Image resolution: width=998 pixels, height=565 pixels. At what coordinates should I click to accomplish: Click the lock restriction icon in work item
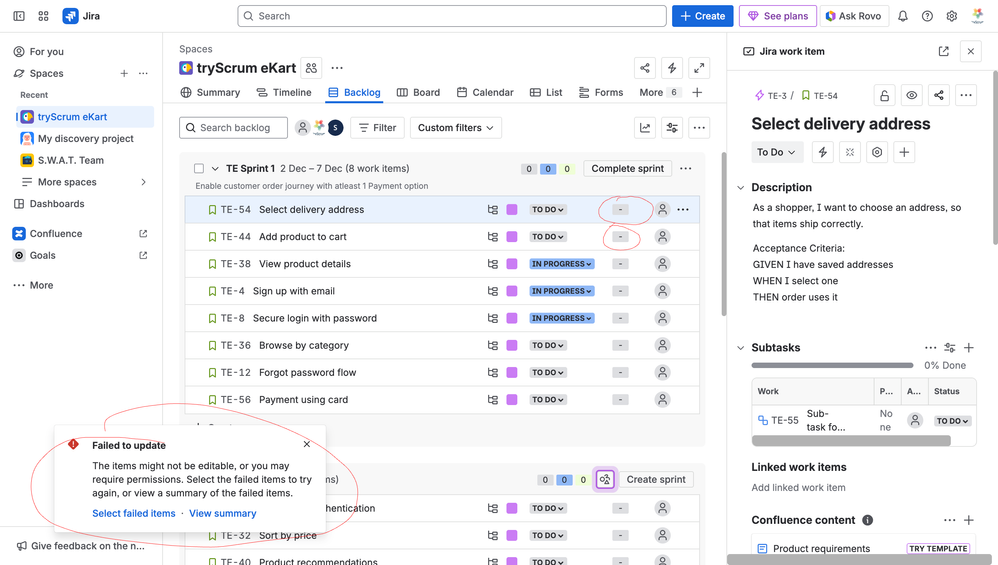(884, 96)
